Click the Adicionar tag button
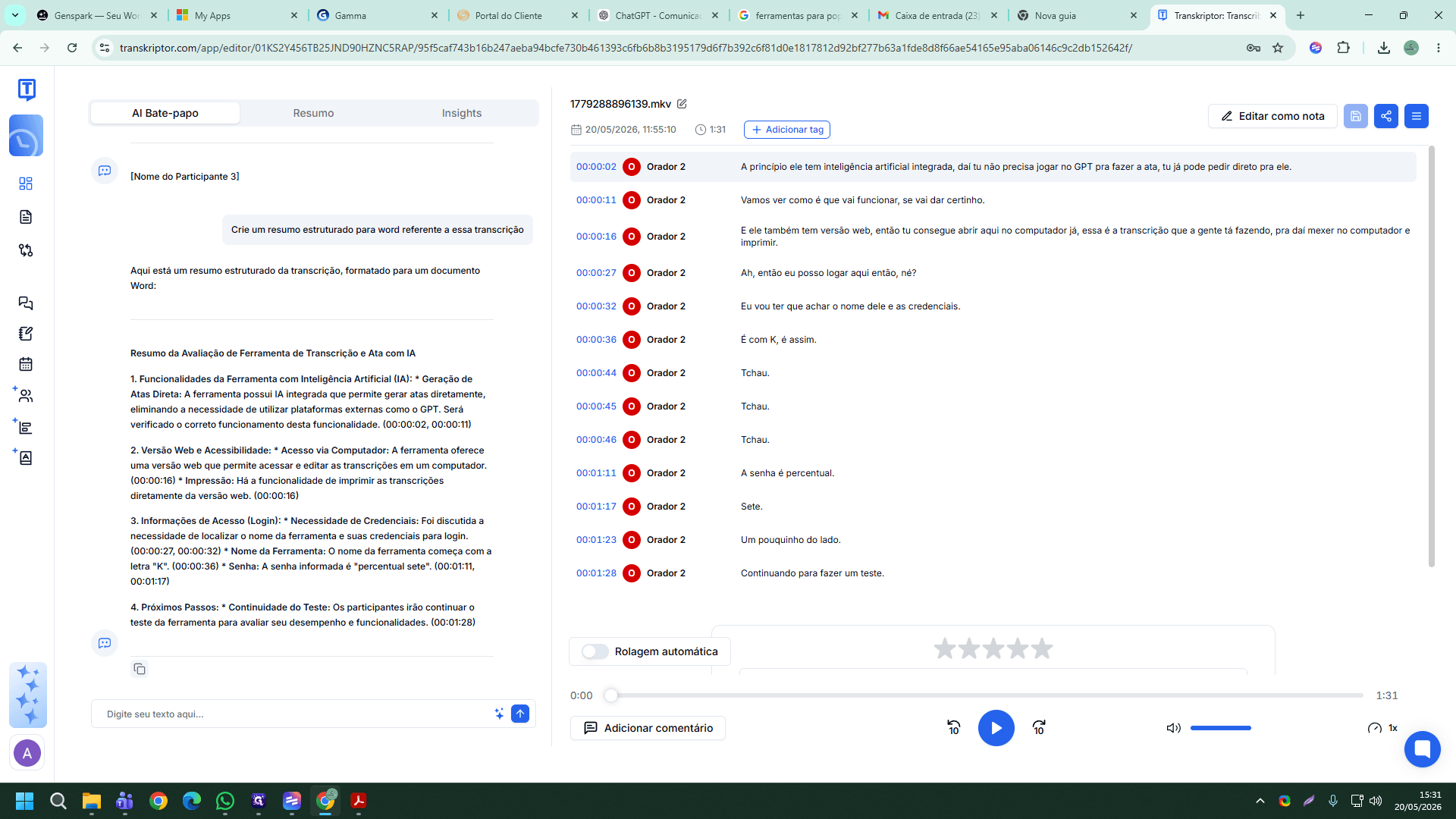Image resolution: width=1456 pixels, height=819 pixels. pyautogui.click(x=787, y=130)
